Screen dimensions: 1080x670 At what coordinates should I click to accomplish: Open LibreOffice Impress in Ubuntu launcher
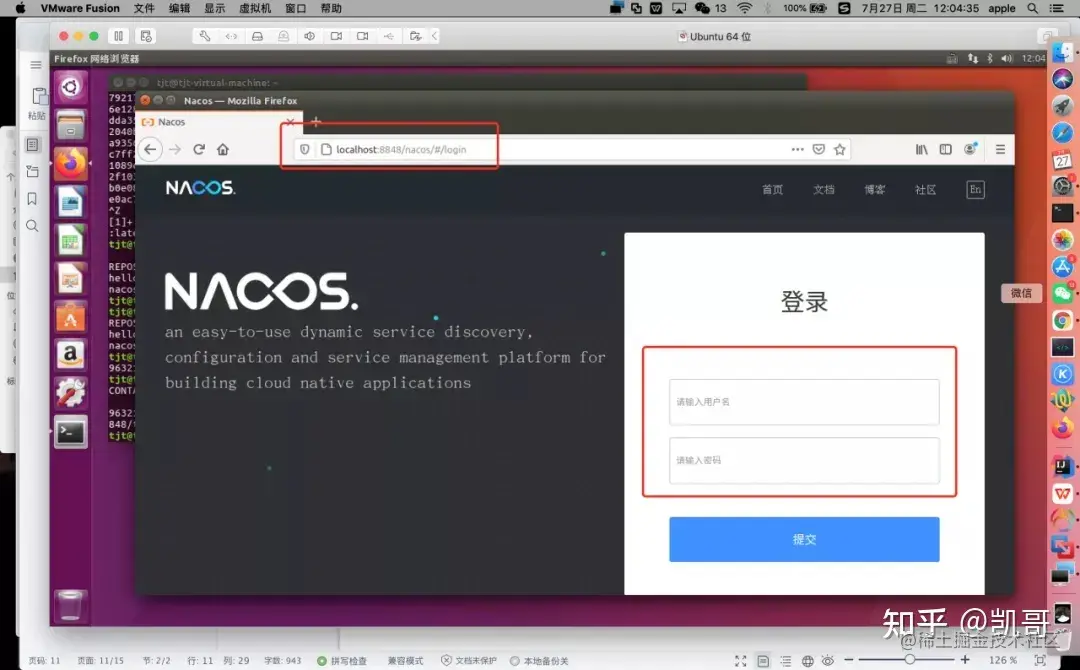tap(70, 279)
